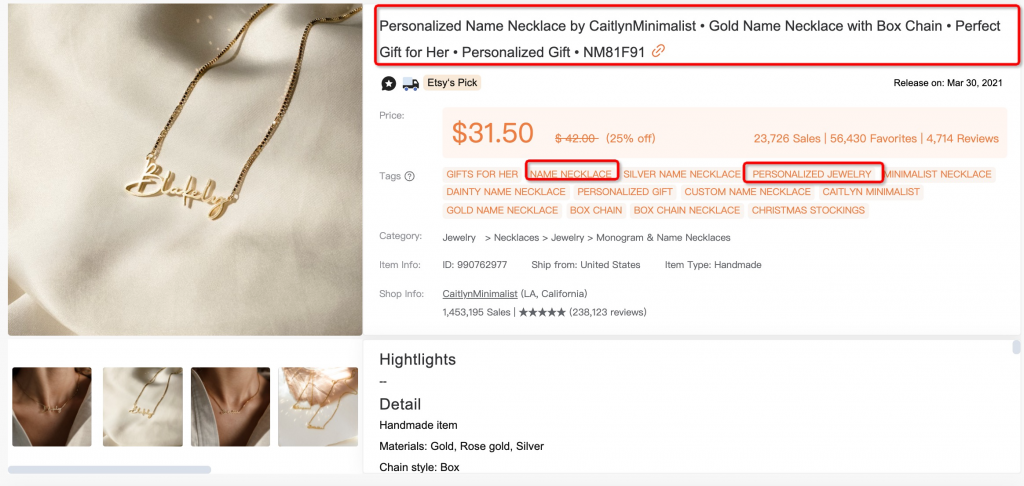
Task: Select the NAME NECKLACE tag
Action: 571,174
